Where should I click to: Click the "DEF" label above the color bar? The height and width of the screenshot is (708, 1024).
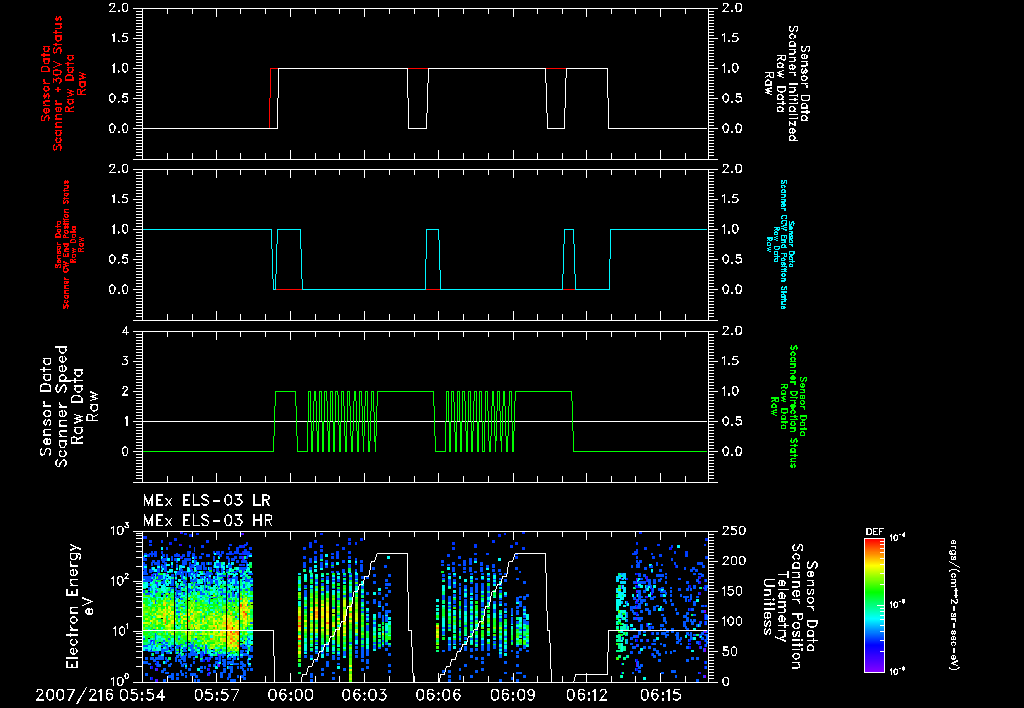tap(874, 532)
